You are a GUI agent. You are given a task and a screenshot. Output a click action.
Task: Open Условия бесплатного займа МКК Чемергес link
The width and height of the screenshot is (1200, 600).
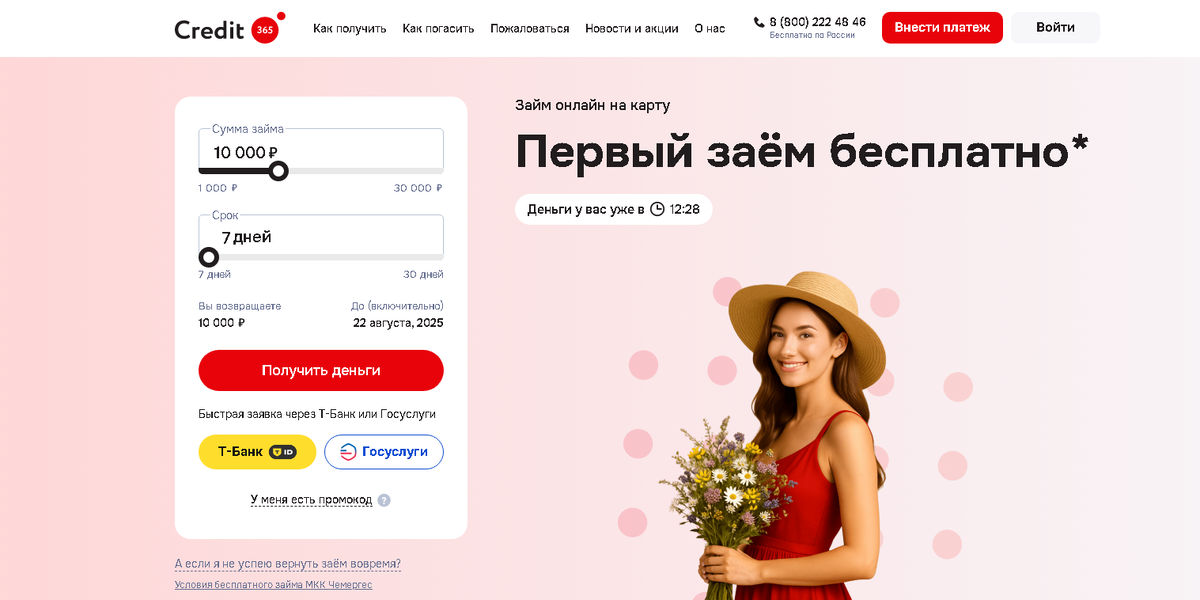[273, 585]
